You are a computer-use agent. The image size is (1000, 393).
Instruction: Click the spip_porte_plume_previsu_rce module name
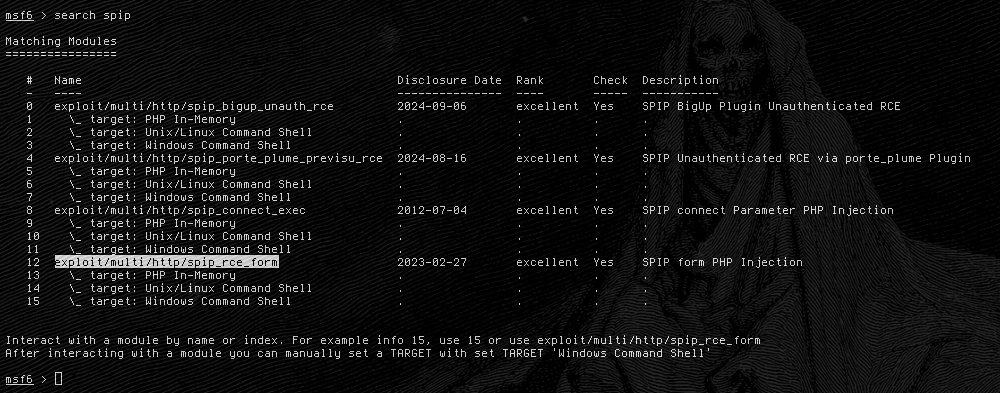click(218, 158)
